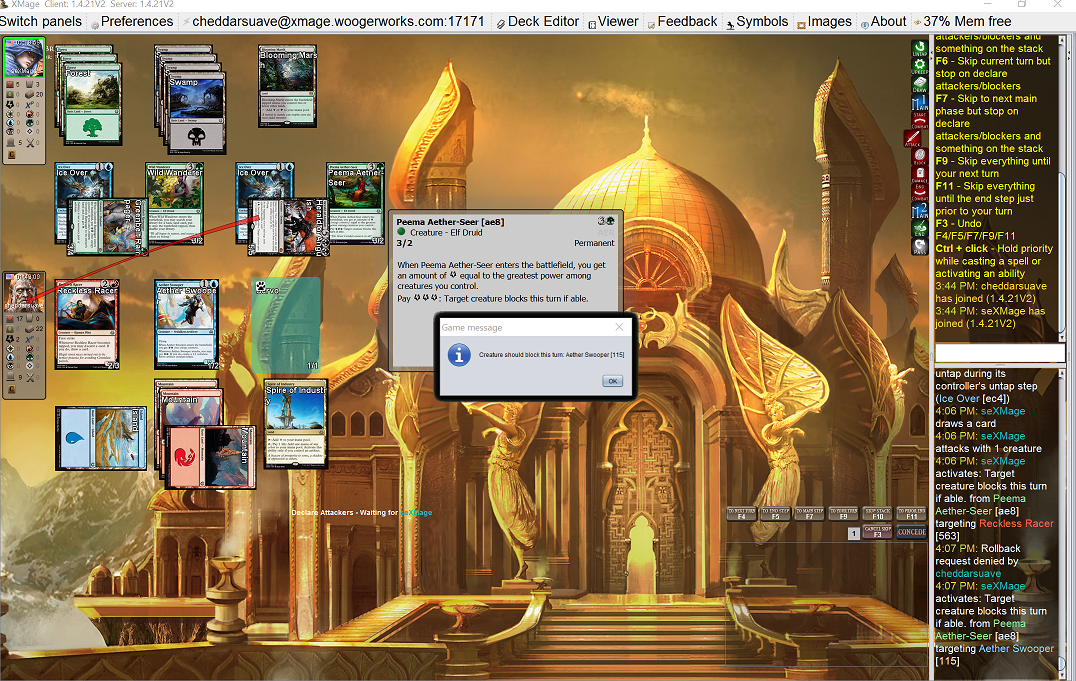
Task: Click the chat message input field
Action: 999,353
